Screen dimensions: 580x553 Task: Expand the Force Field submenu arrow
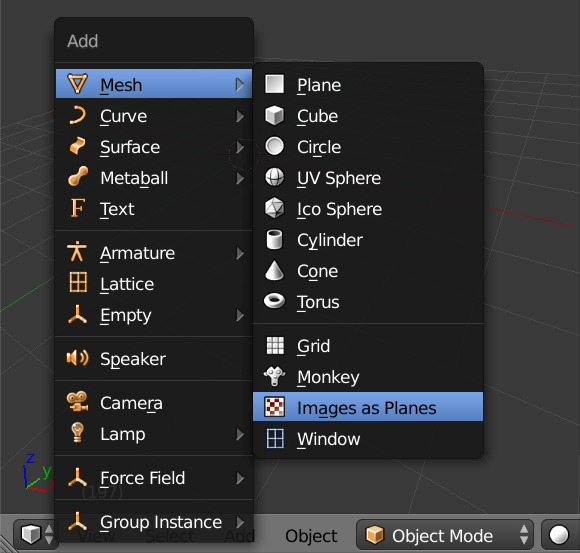coord(240,478)
